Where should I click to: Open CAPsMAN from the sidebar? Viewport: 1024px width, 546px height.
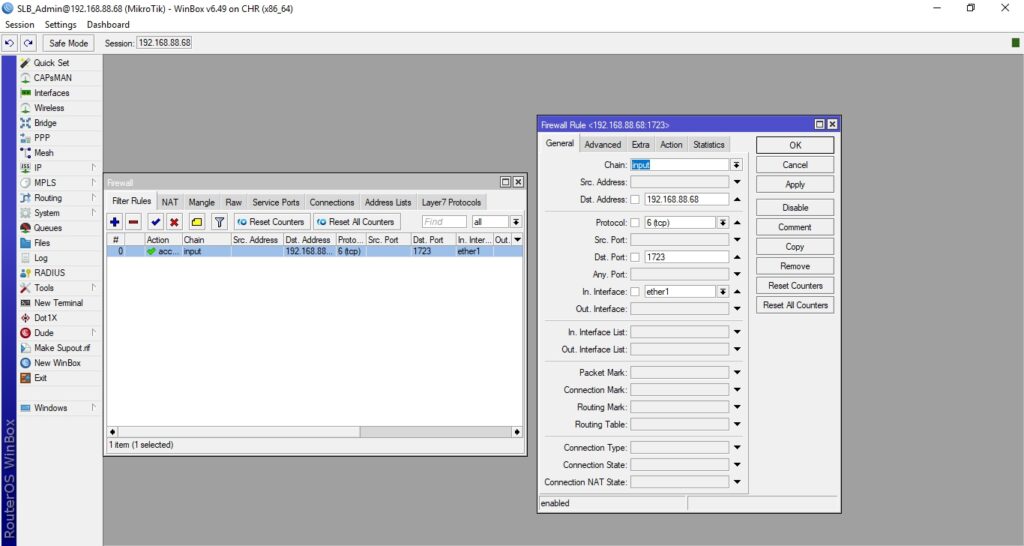click(x=52, y=78)
